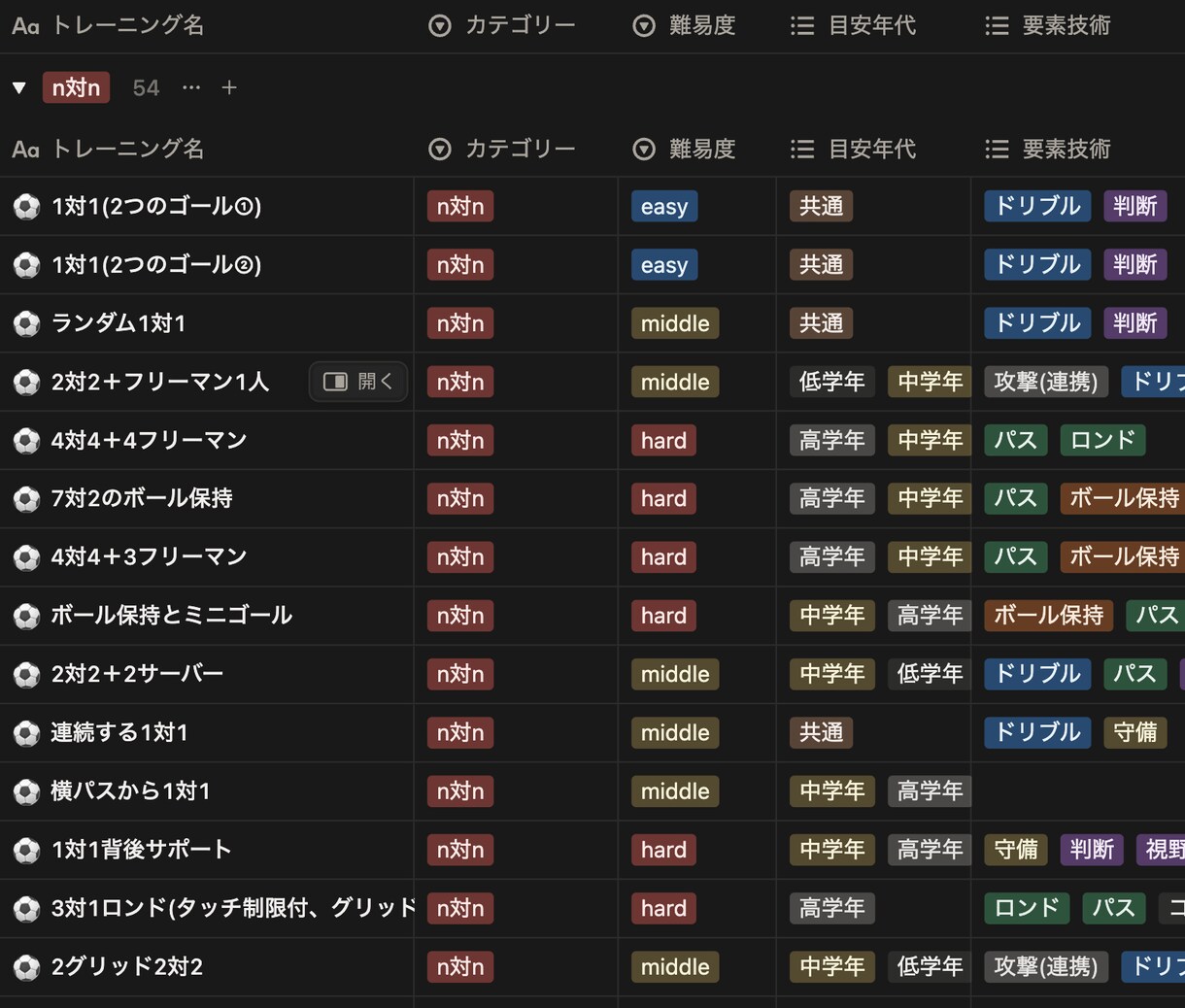
Task: Click soccer ball icon of 横パスから1対1
Action: tap(26, 791)
